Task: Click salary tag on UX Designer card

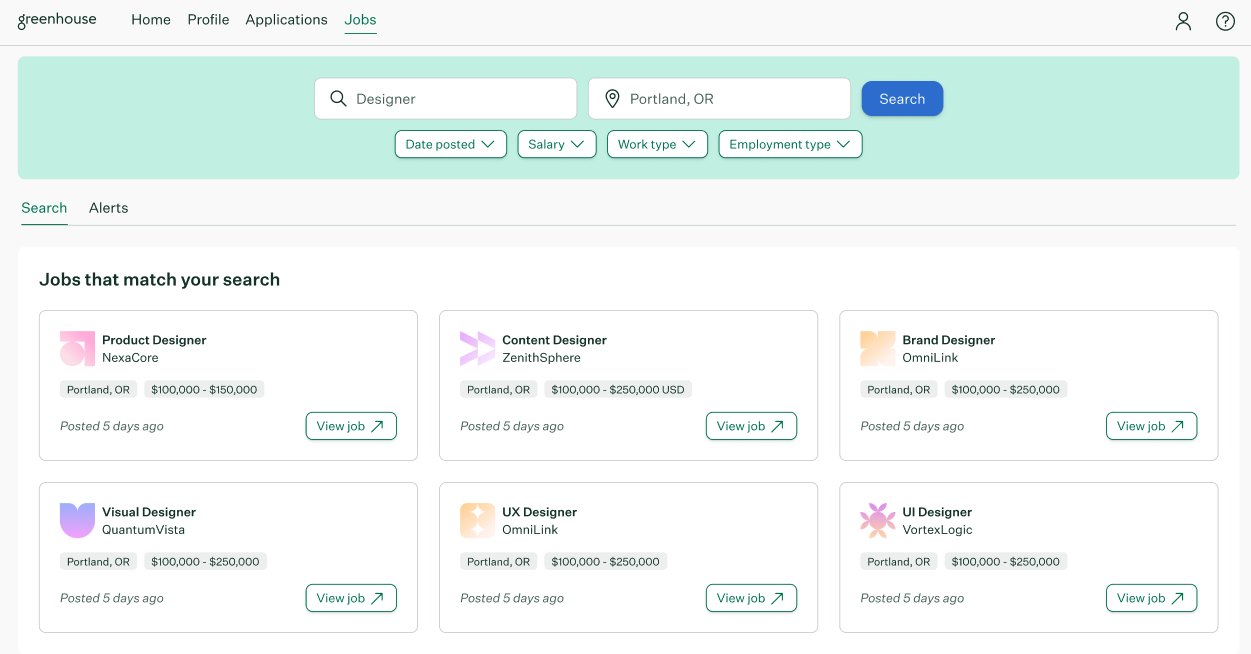Action: pos(605,562)
